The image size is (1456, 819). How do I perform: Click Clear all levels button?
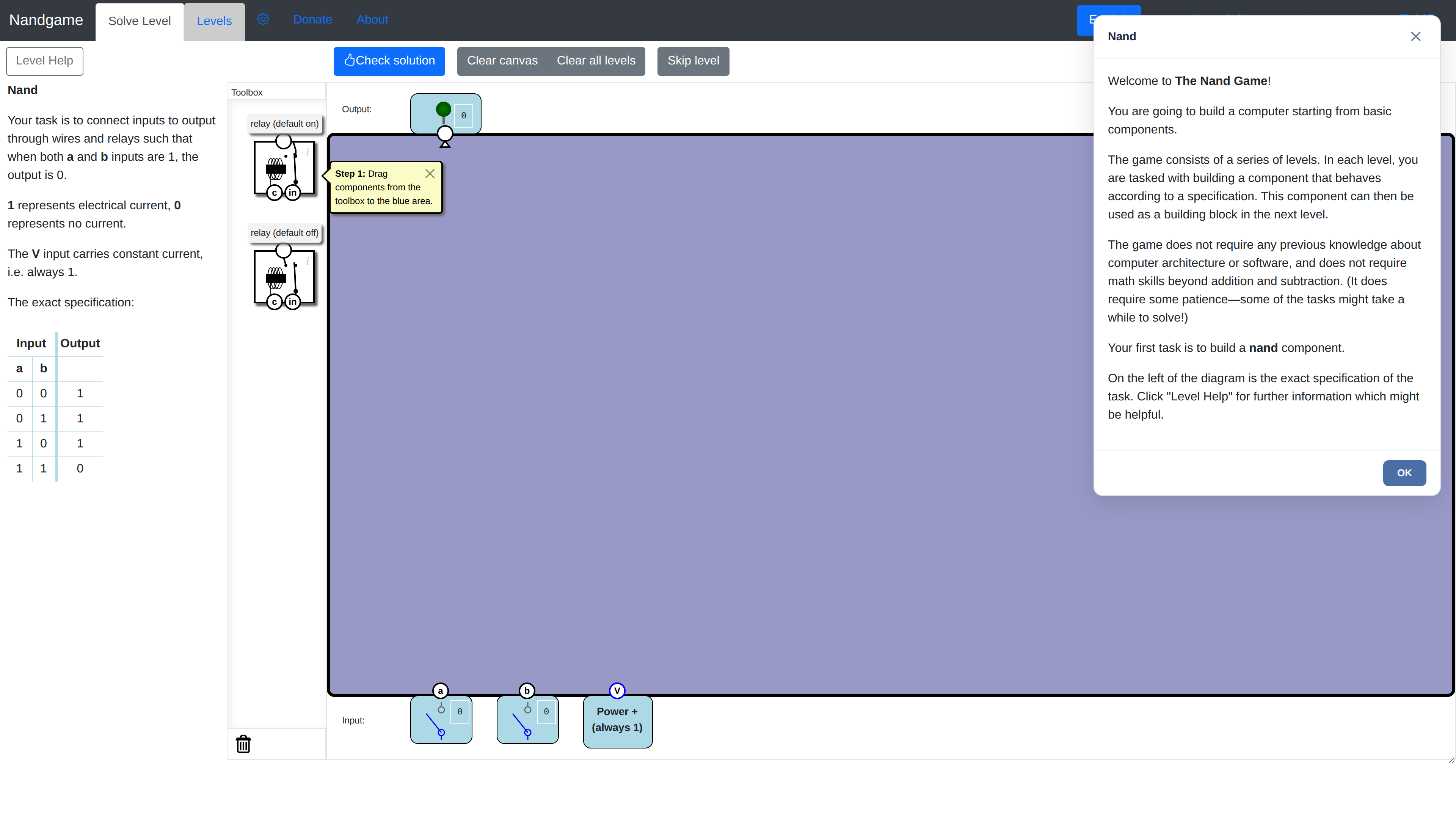point(596,61)
